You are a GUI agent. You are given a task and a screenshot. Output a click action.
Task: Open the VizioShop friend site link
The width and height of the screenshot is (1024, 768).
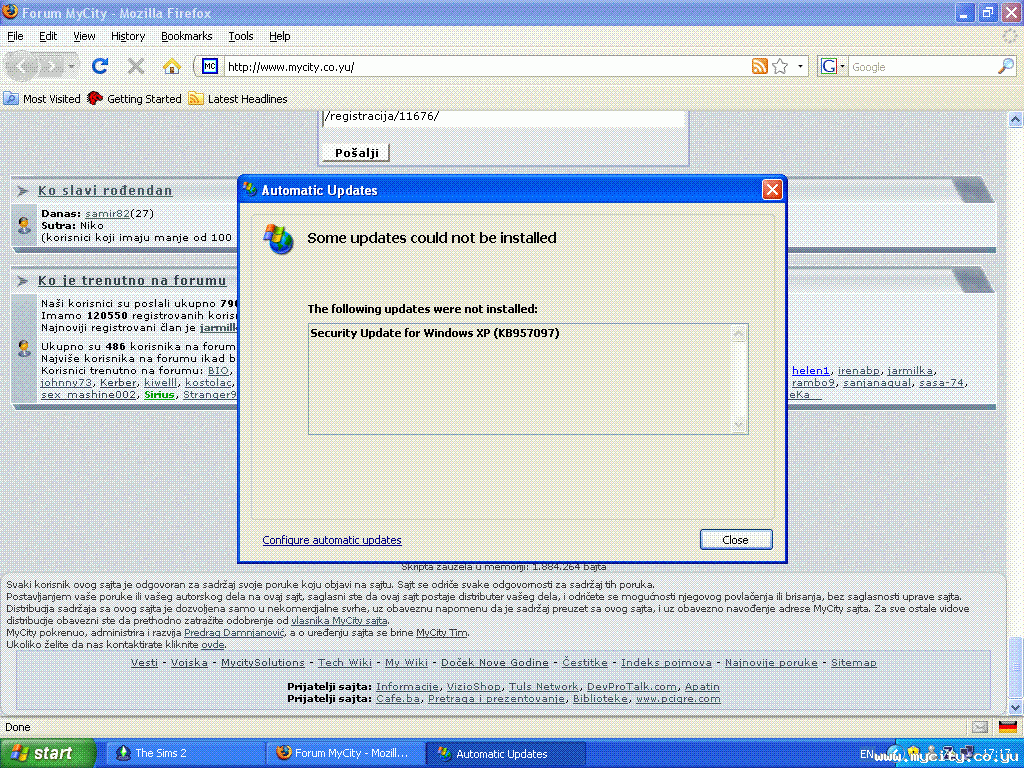[473, 686]
